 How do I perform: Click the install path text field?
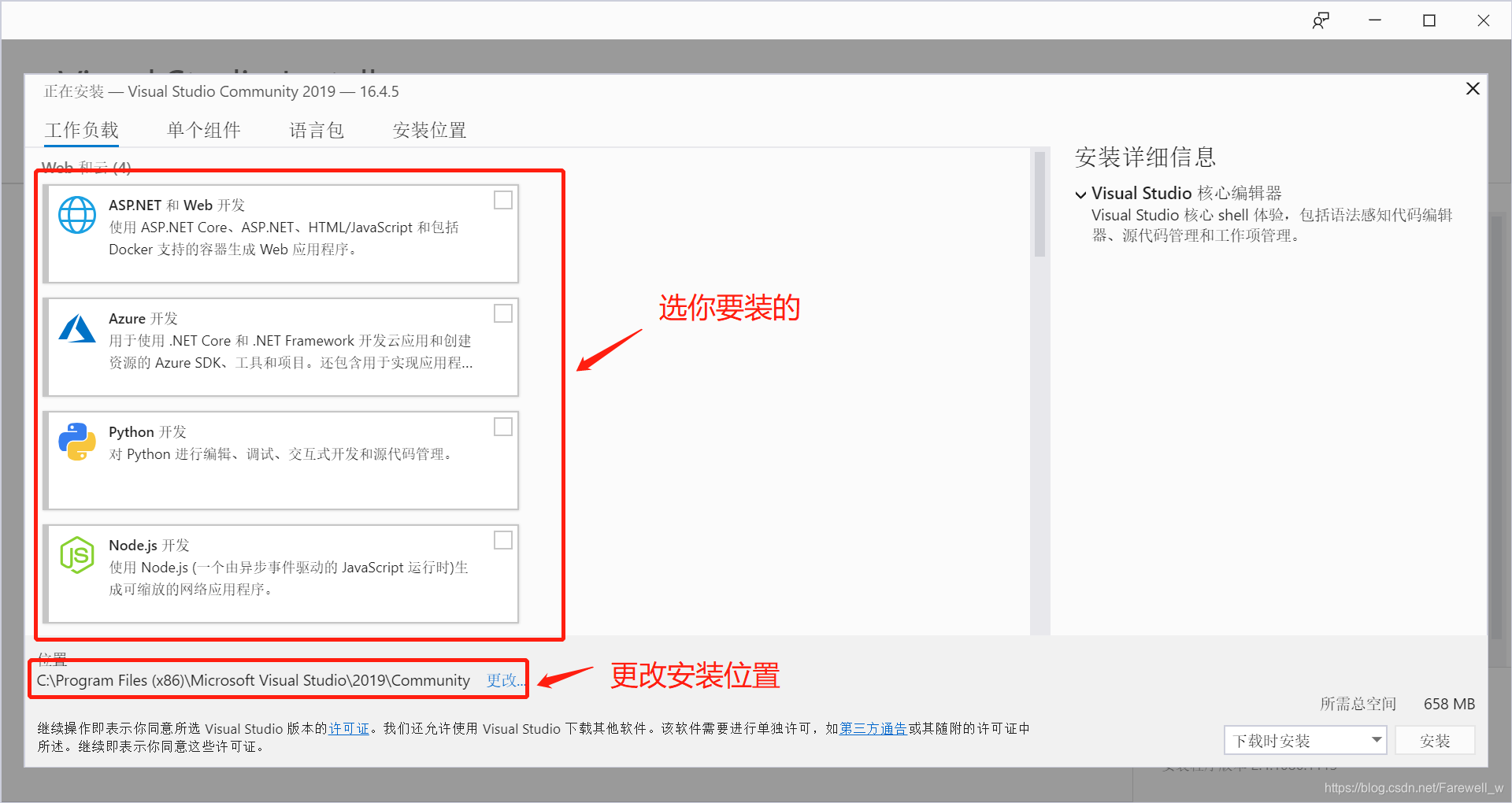point(254,680)
